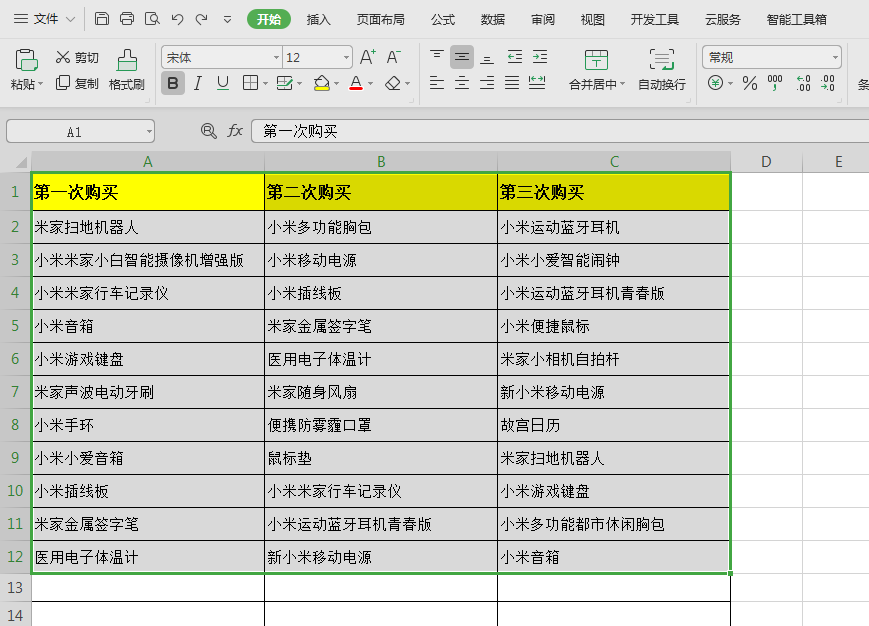Switch to the 公式 tab
Image resolution: width=869 pixels, height=626 pixels.
click(443, 19)
